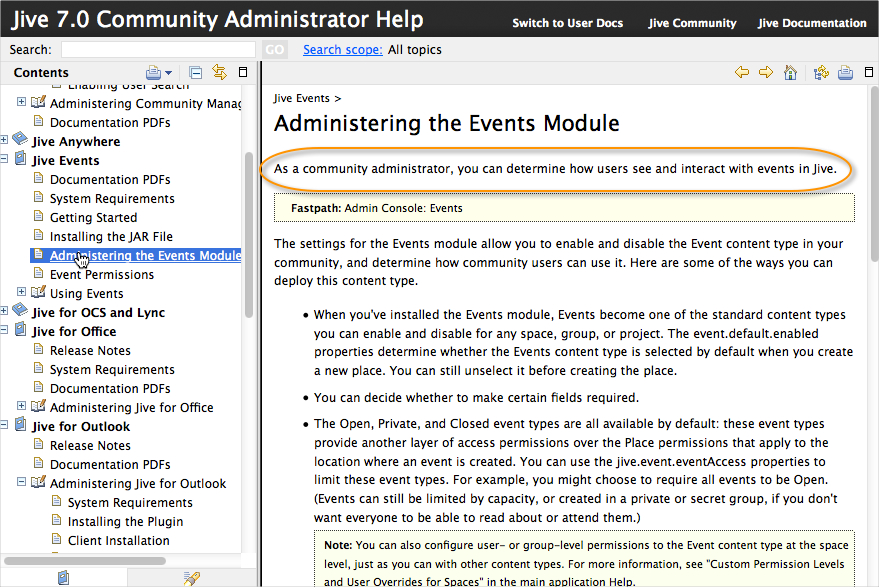Click the Contents tree vertical scrollbar thumb
Viewport: 879px width, 587px height.
click(249, 235)
